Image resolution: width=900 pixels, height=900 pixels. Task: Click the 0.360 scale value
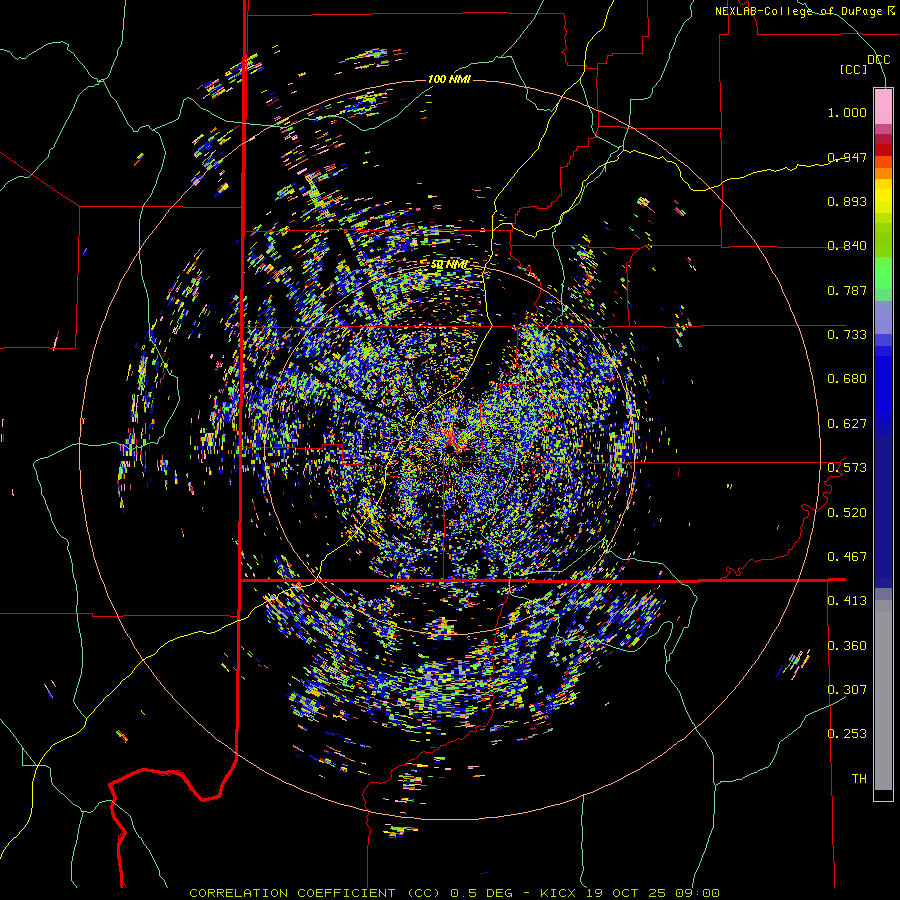tap(847, 646)
